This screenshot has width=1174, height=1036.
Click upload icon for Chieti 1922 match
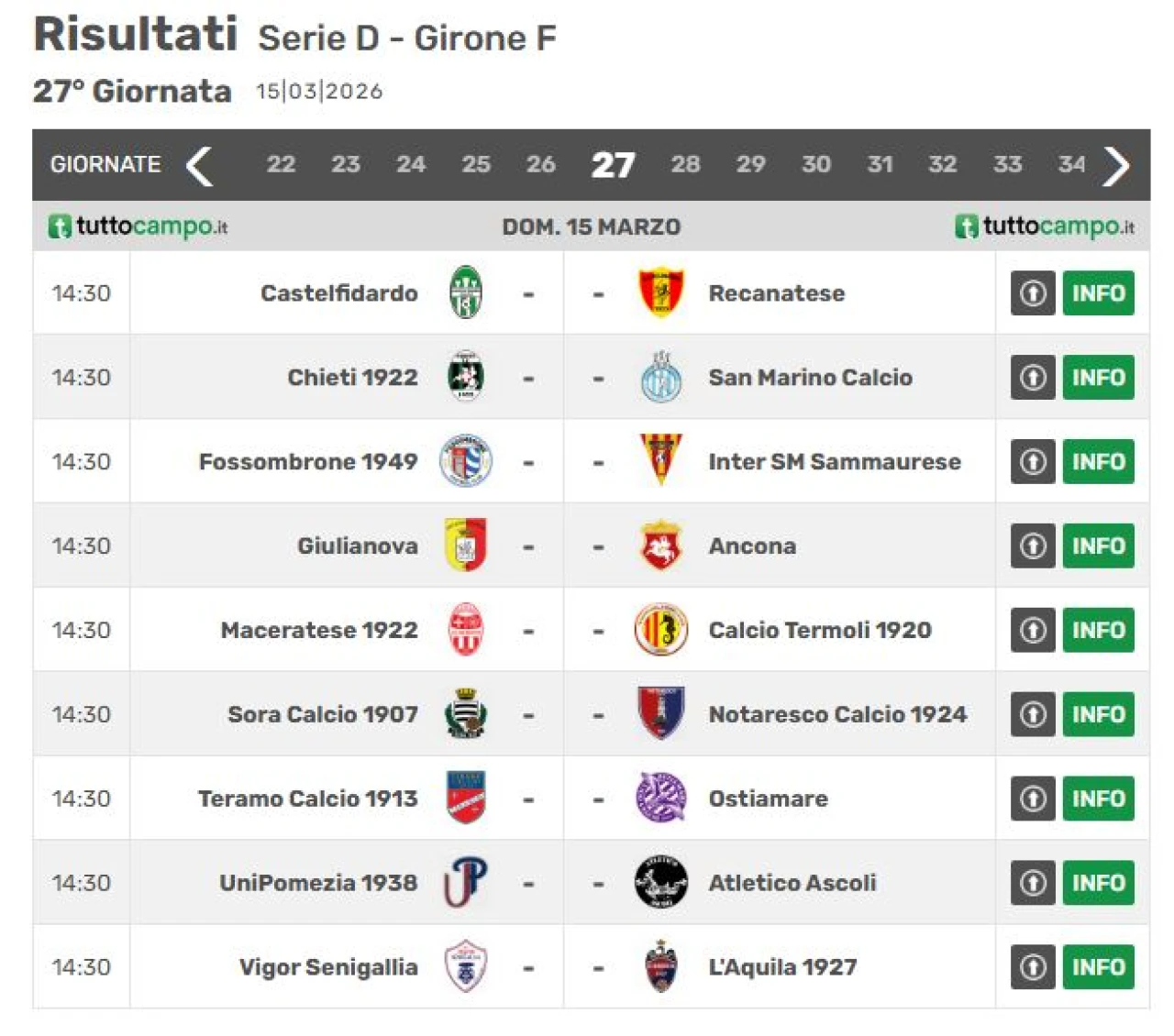(x=1033, y=378)
